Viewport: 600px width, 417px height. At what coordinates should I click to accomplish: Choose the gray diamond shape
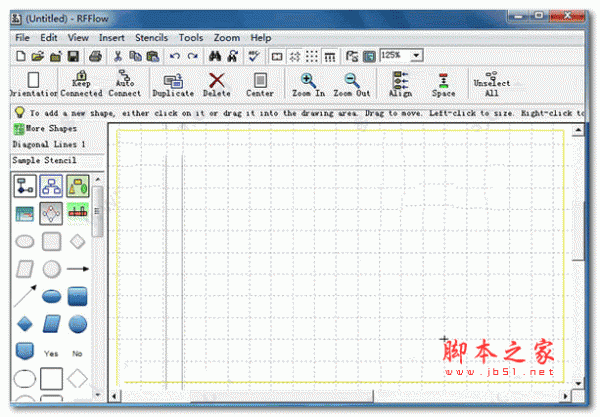pyautogui.click(x=78, y=242)
